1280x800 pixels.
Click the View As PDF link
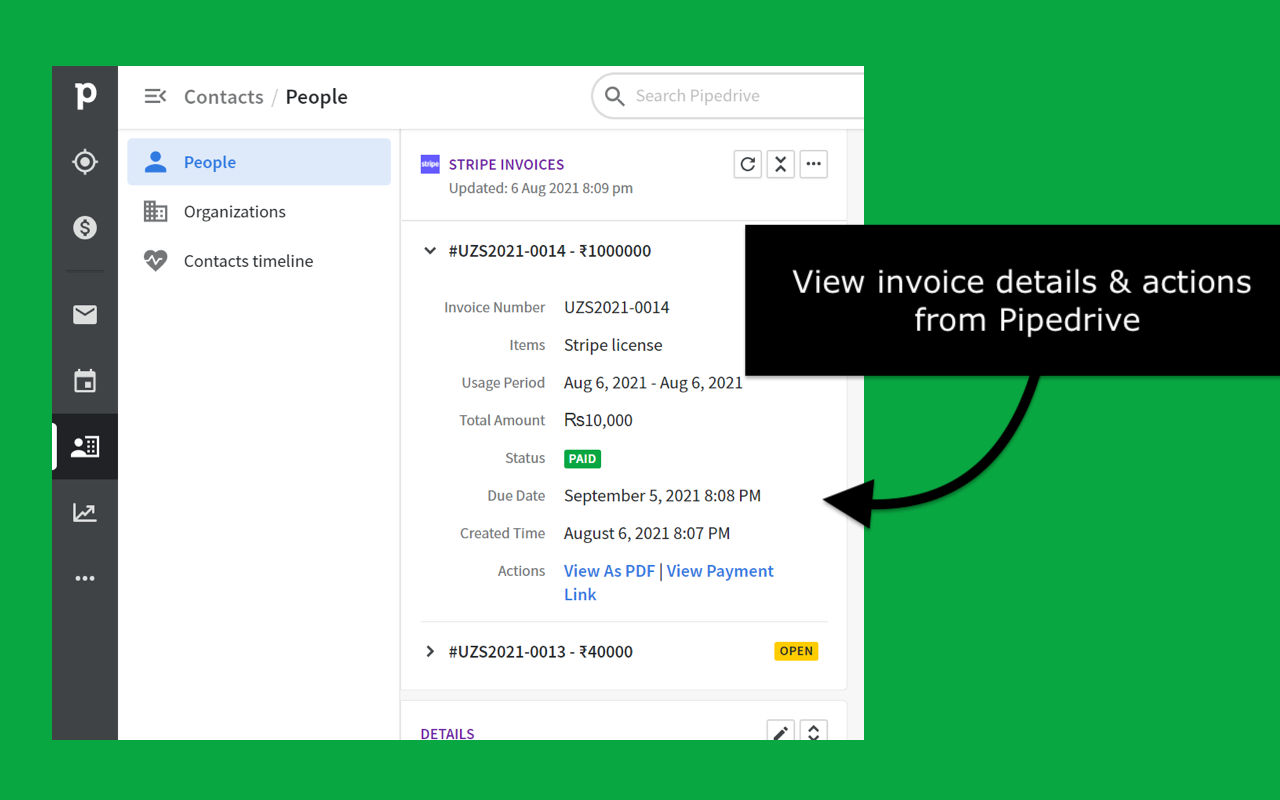(x=609, y=571)
